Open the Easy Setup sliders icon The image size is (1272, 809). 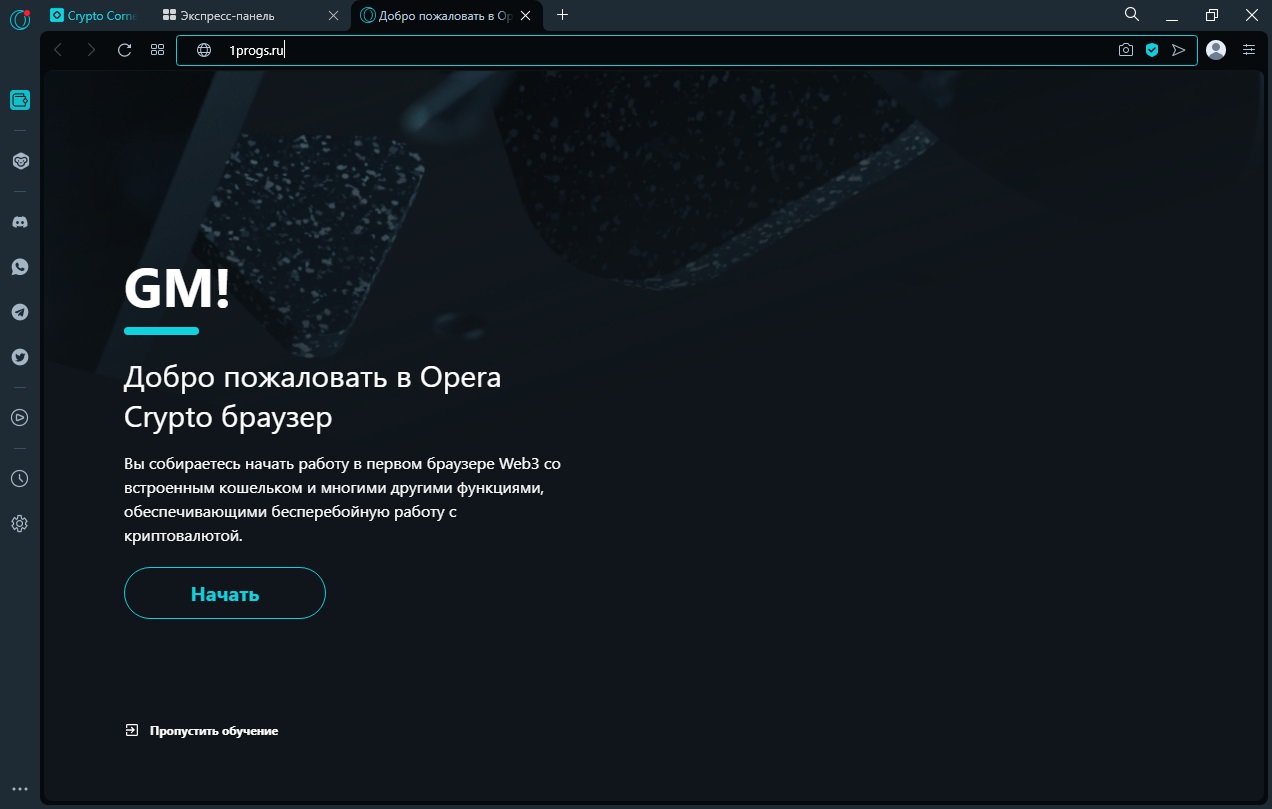pyautogui.click(x=1249, y=50)
